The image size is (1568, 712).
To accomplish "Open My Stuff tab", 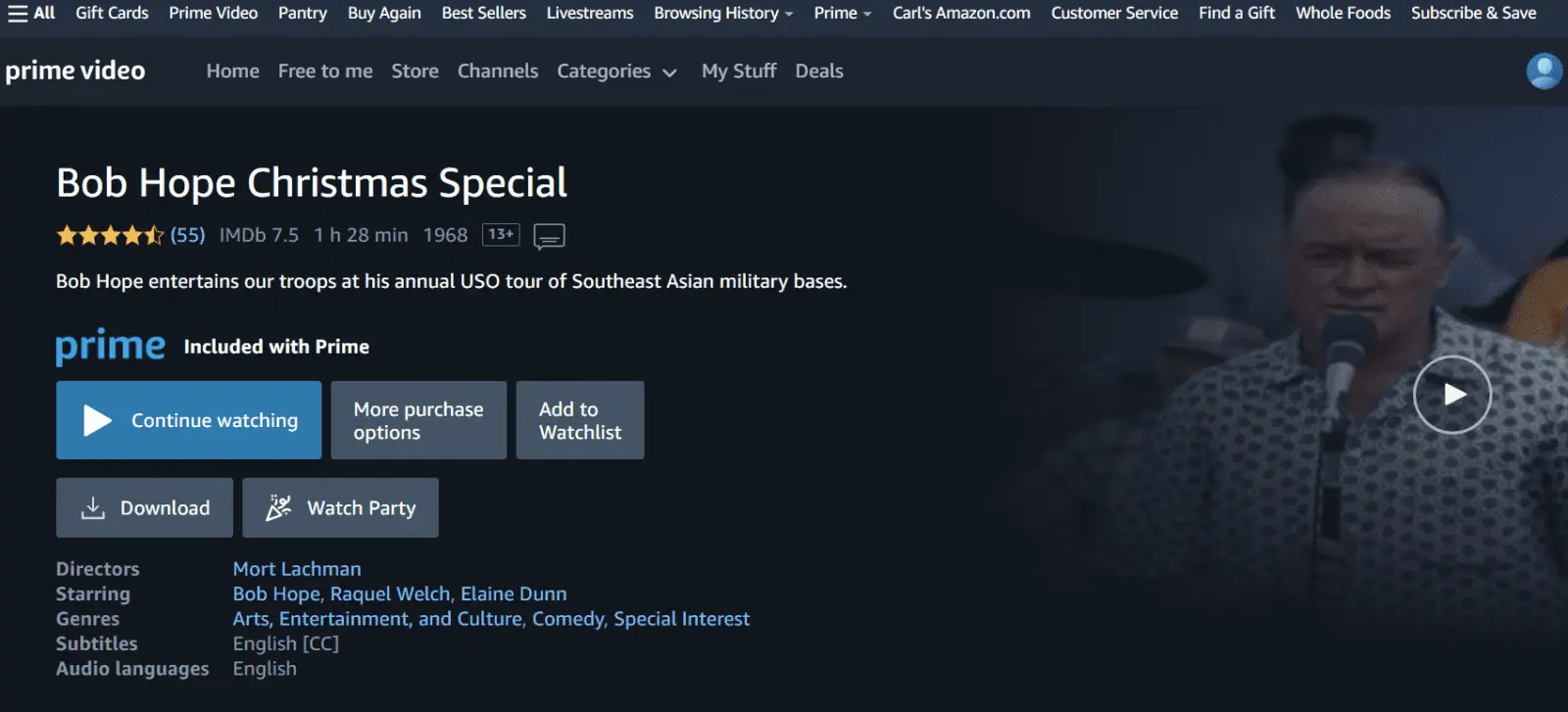I will pos(739,71).
